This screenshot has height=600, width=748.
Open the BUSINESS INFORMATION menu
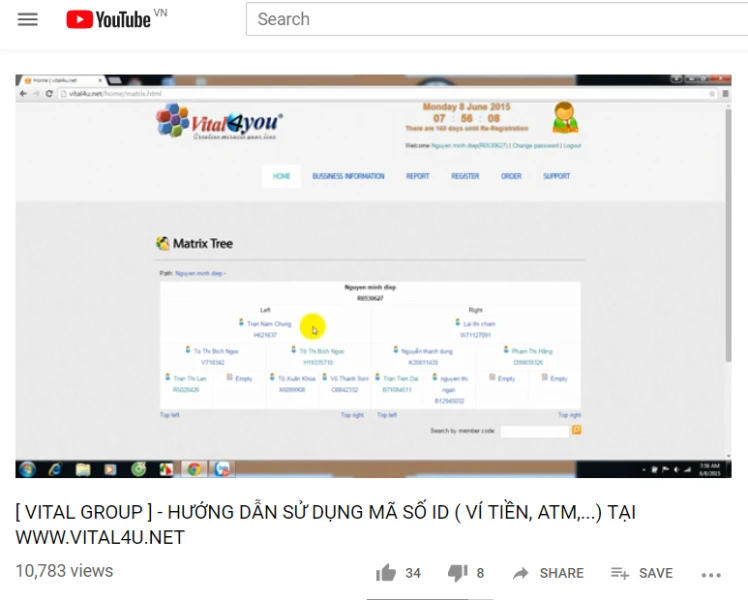pyautogui.click(x=348, y=176)
